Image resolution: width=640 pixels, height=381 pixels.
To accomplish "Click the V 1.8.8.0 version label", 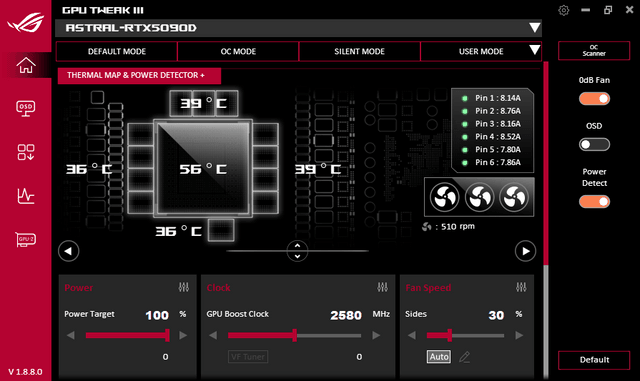I will pyautogui.click(x=25, y=372).
